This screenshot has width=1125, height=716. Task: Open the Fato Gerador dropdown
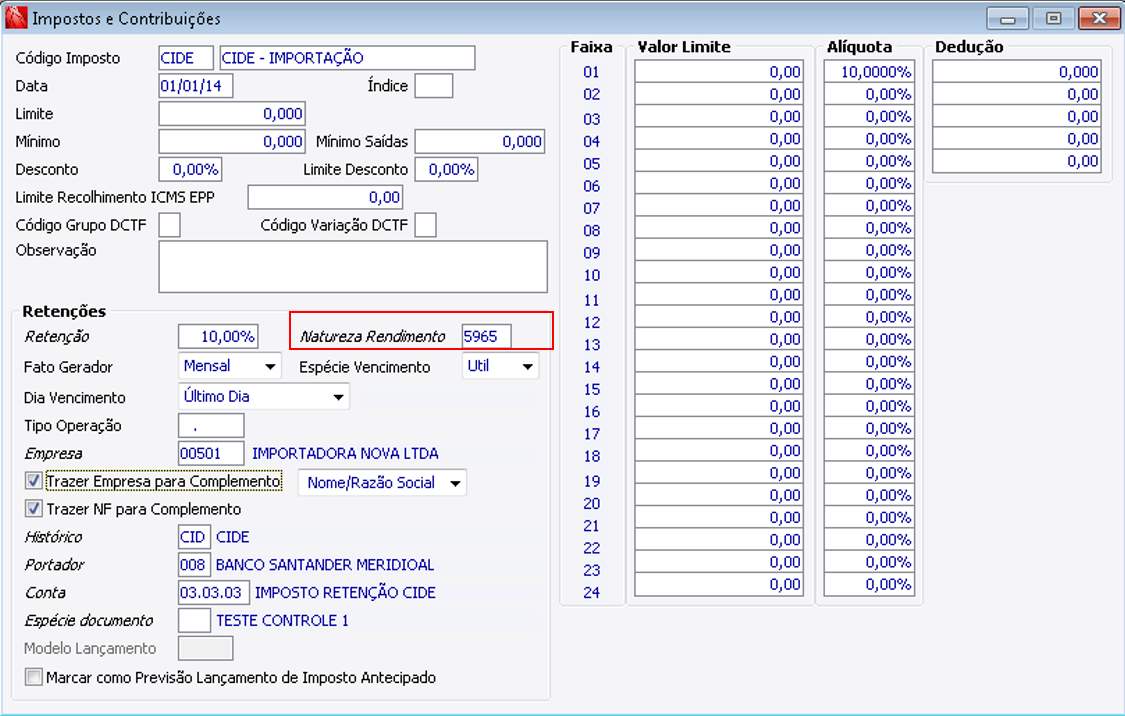coord(230,366)
